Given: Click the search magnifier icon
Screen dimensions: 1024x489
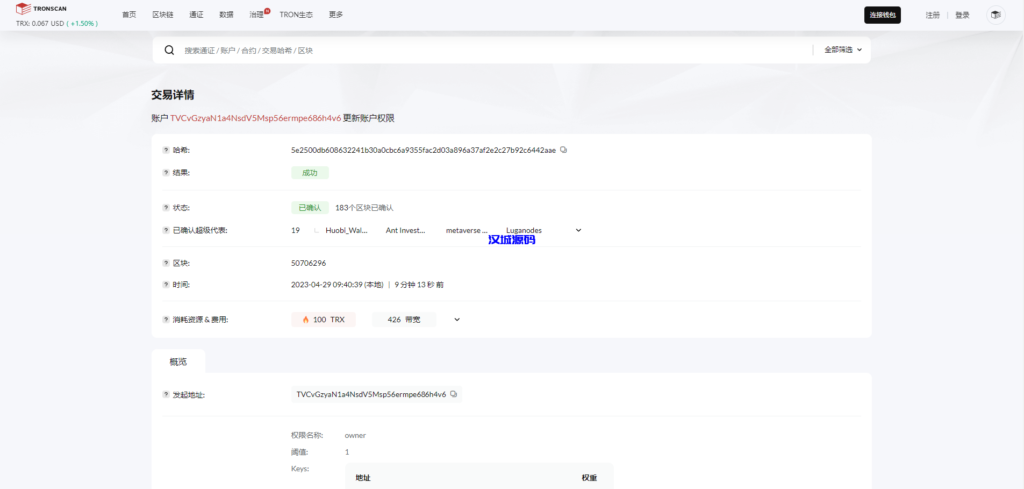Looking at the screenshot, I should [x=169, y=50].
